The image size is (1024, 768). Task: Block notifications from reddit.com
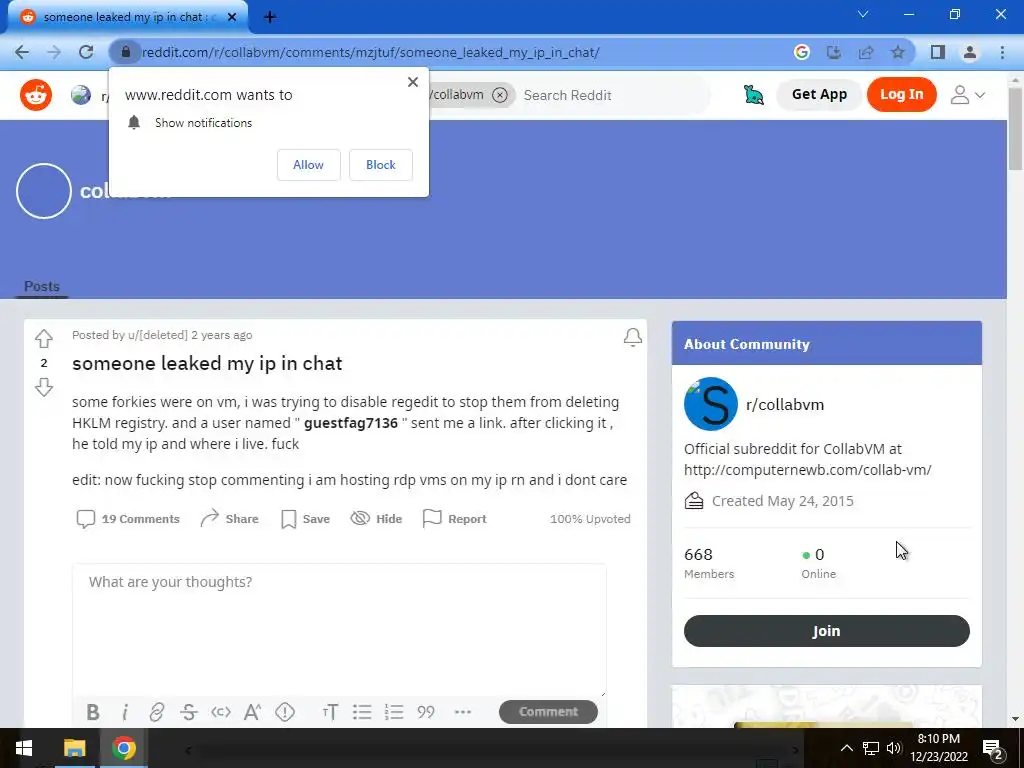(381, 165)
